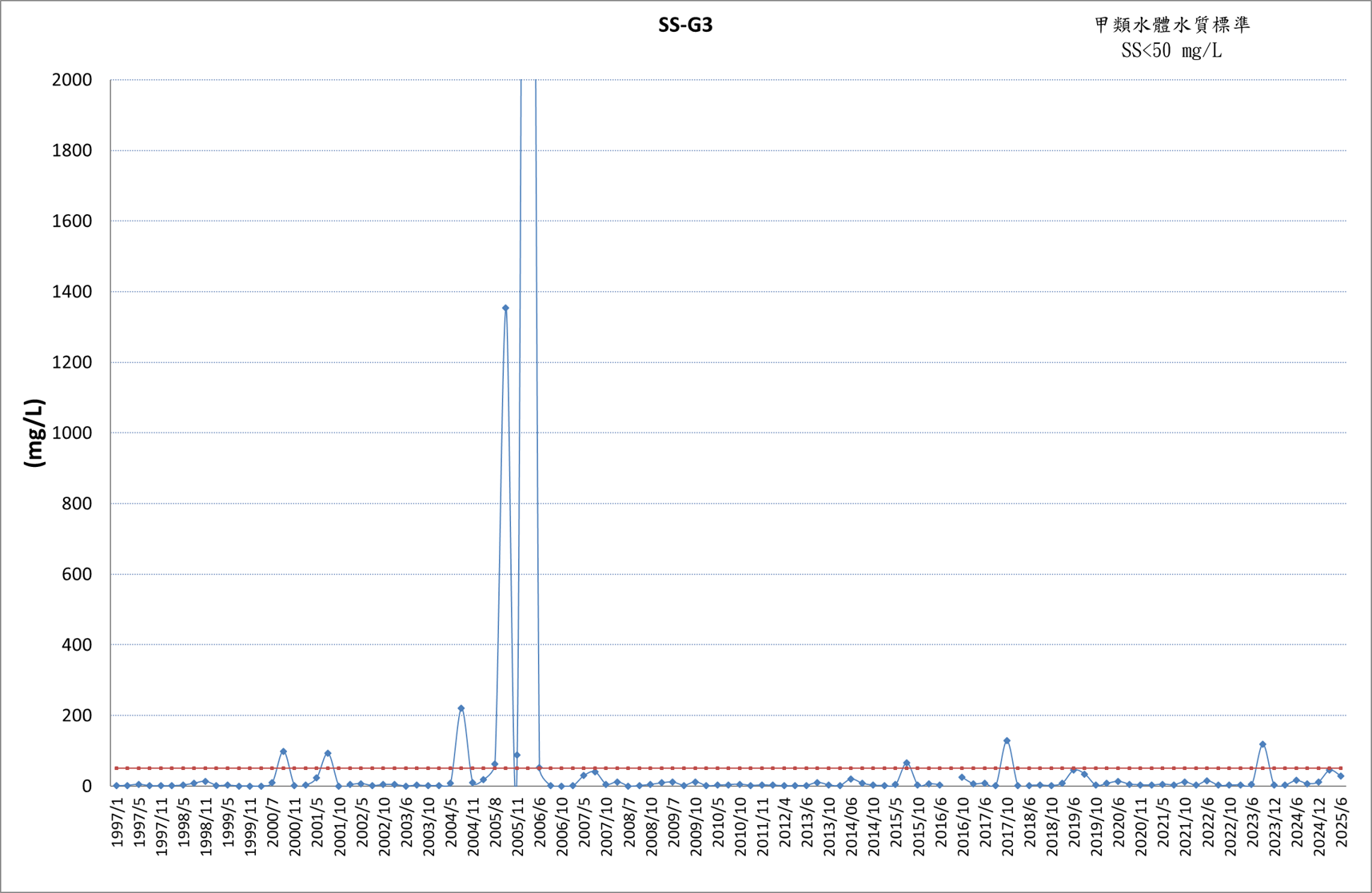Click the 1800 y-axis tick label
The image size is (1372, 893).
72,150
